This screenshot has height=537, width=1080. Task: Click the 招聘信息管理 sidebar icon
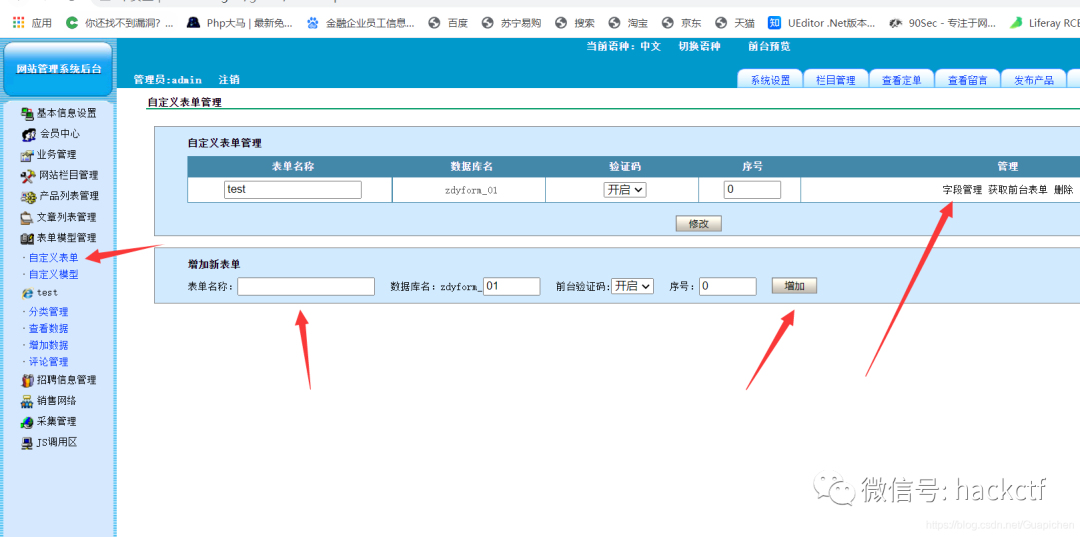(28, 380)
